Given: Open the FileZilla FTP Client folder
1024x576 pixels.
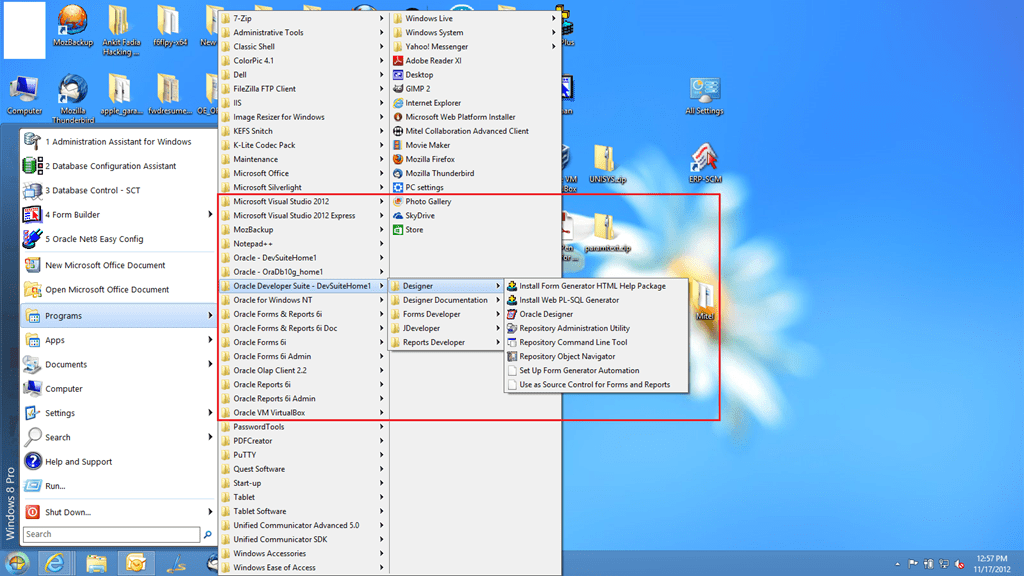Looking at the screenshot, I should (303, 89).
